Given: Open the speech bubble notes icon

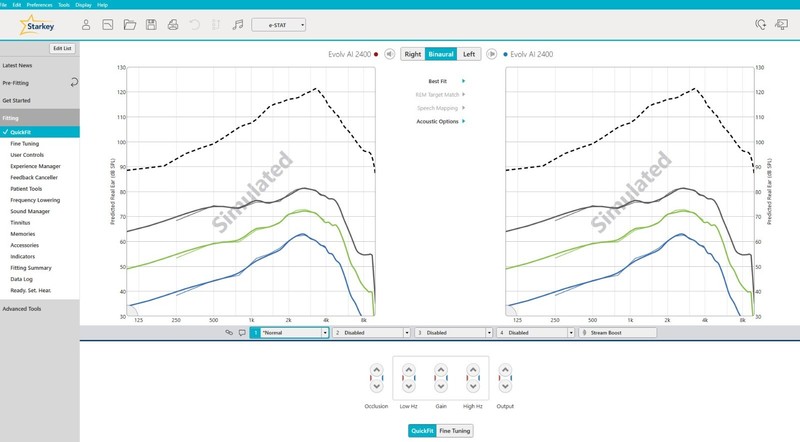Looking at the screenshot, I should pyautogui.click(x=242, y=333).
